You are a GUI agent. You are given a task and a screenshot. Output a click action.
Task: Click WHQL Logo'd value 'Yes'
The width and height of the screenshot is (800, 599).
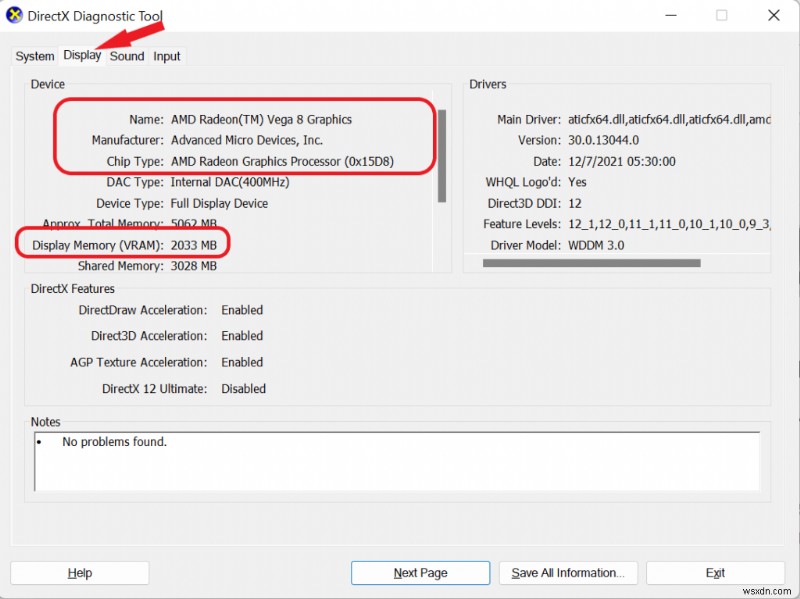coord(577,182)
